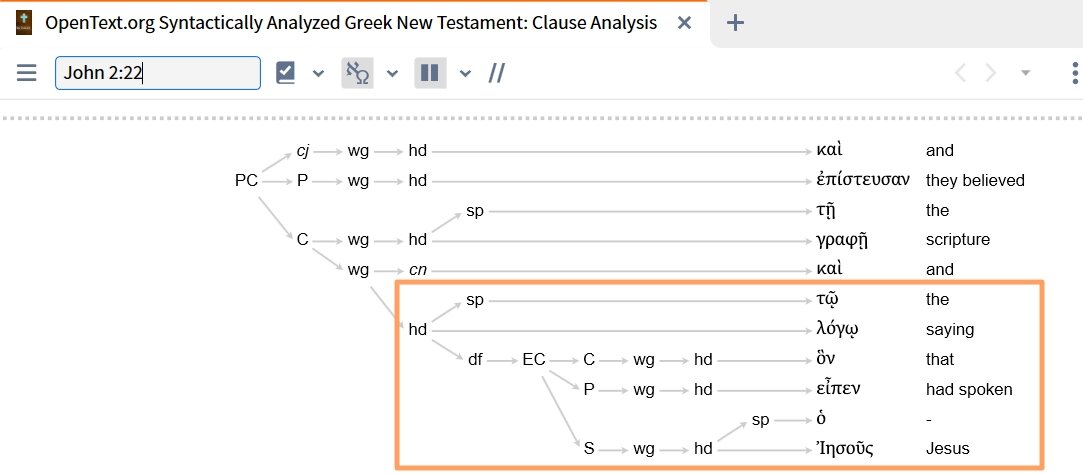The width and height of the screenshot is (1083, 474).
Task: Go forward with the right chevron
Action: (991, 73)
